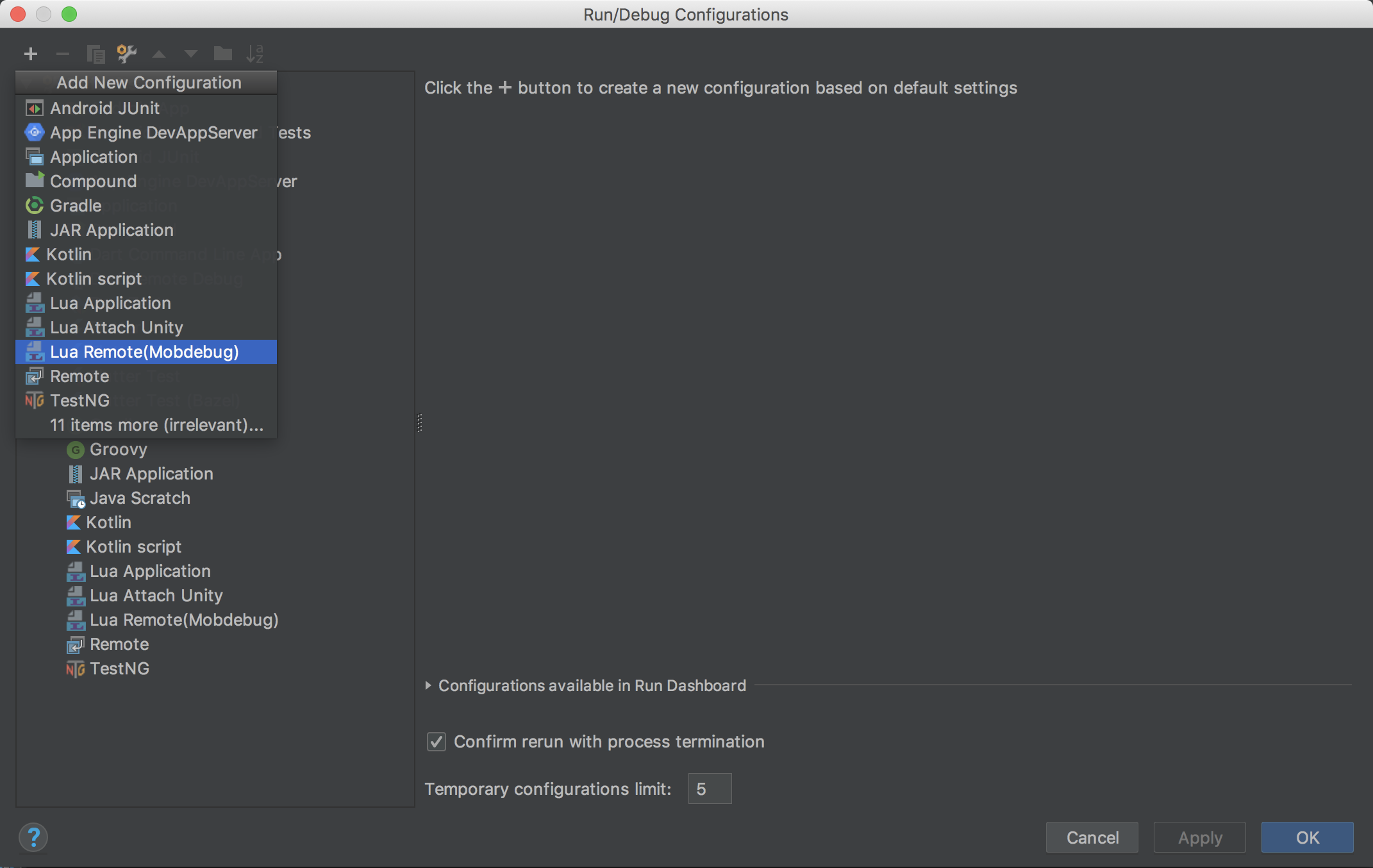Image resolution: width=1373 pixels, height=868 pixels.
Task: Click the Gradle icon in popup menu
Action: coord(34,206)
